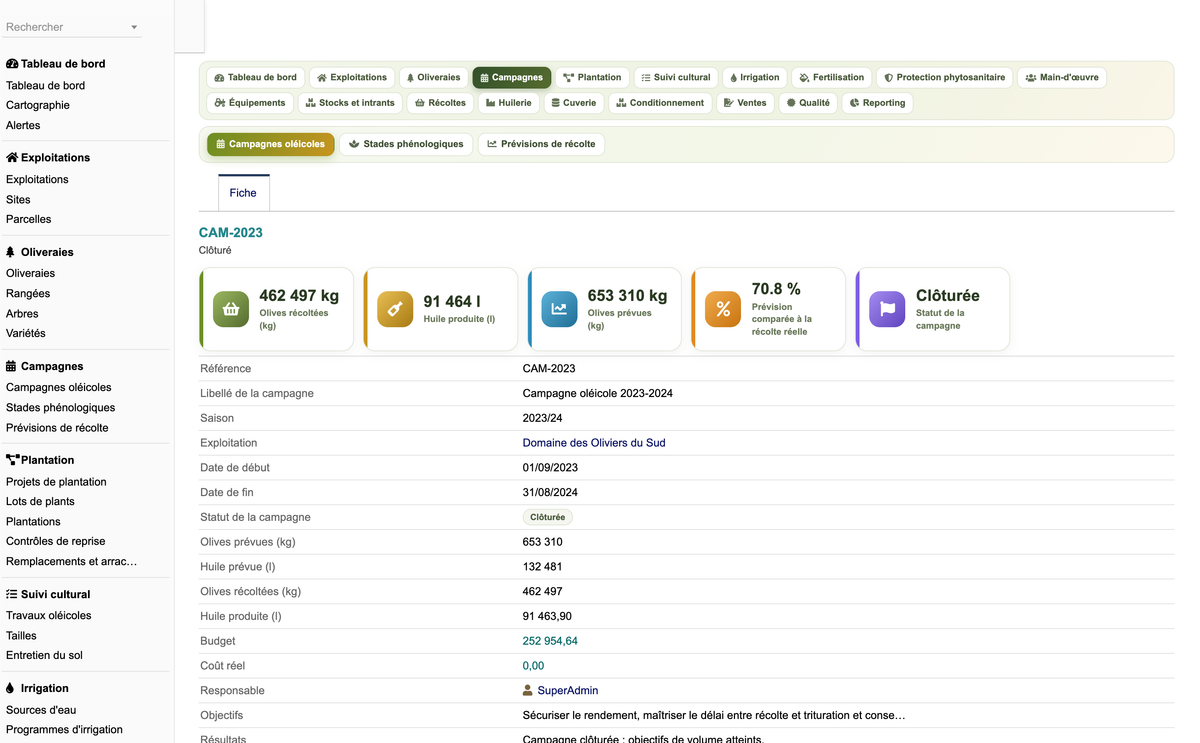1200x743 pixels.
Task: Open the Ventes module
Action: [x=745, y=102]
